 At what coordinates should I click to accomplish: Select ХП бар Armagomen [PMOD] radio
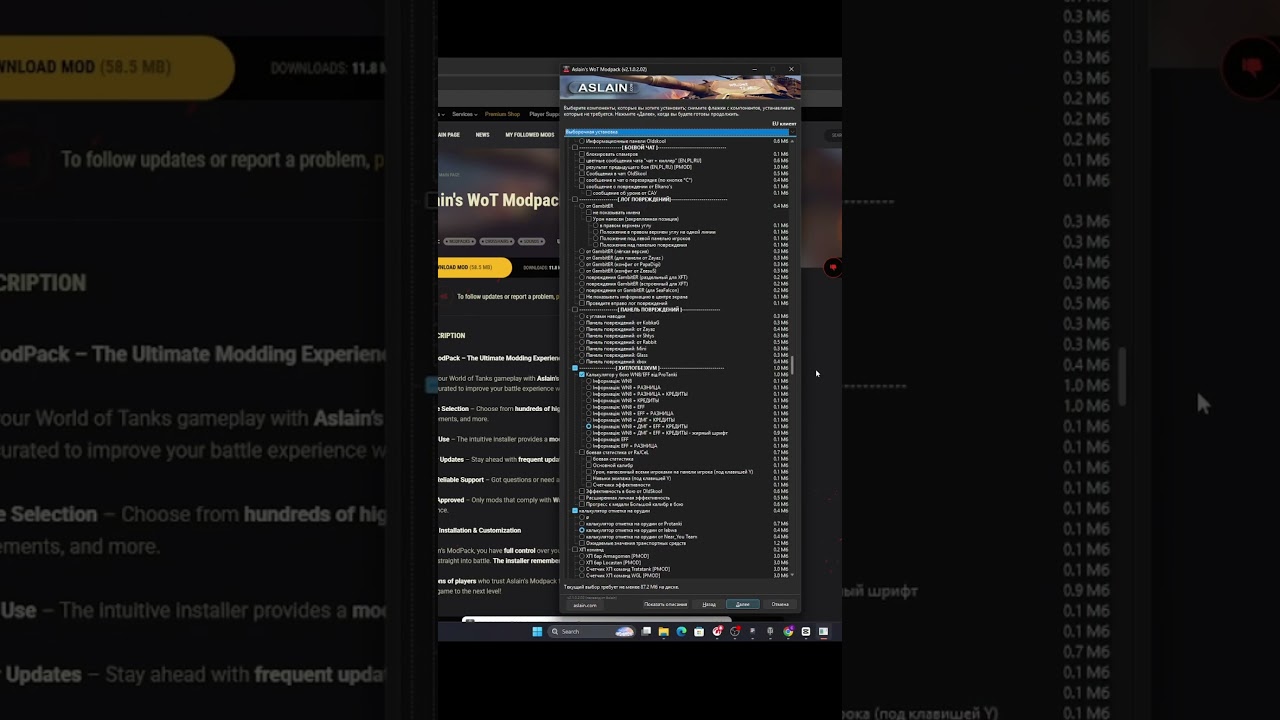582,556
